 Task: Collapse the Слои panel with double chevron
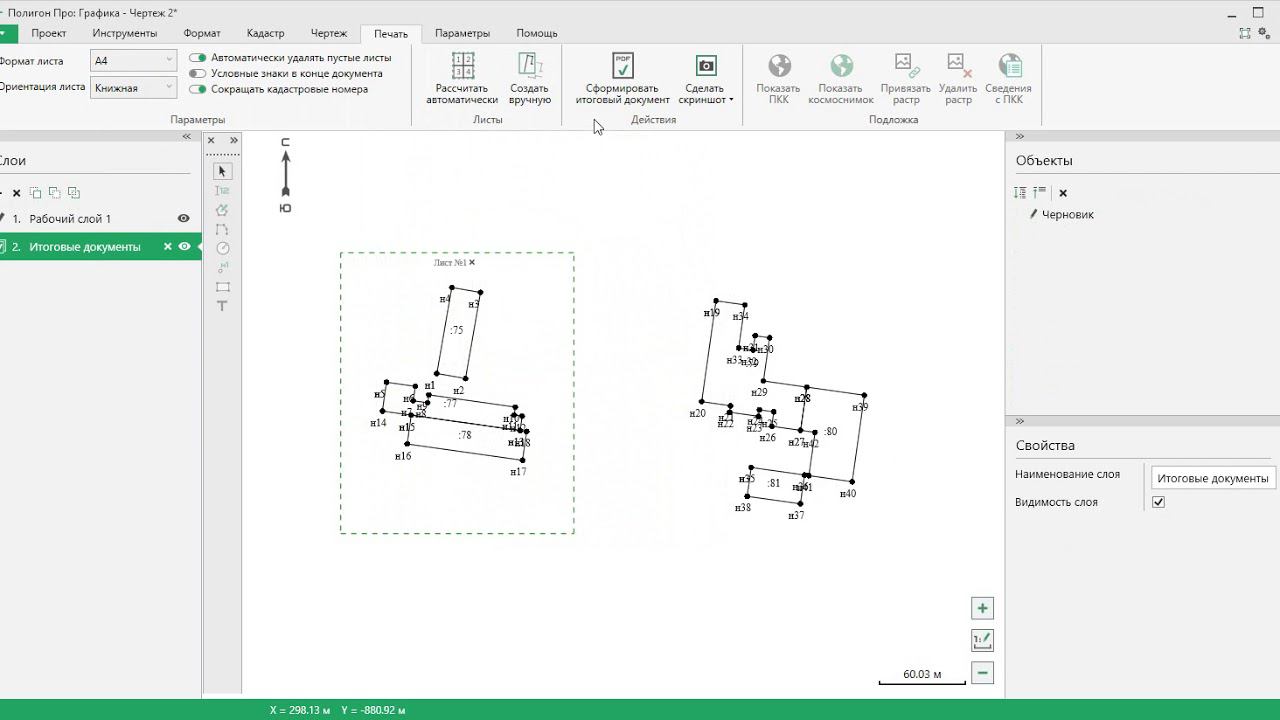[186, 136]
